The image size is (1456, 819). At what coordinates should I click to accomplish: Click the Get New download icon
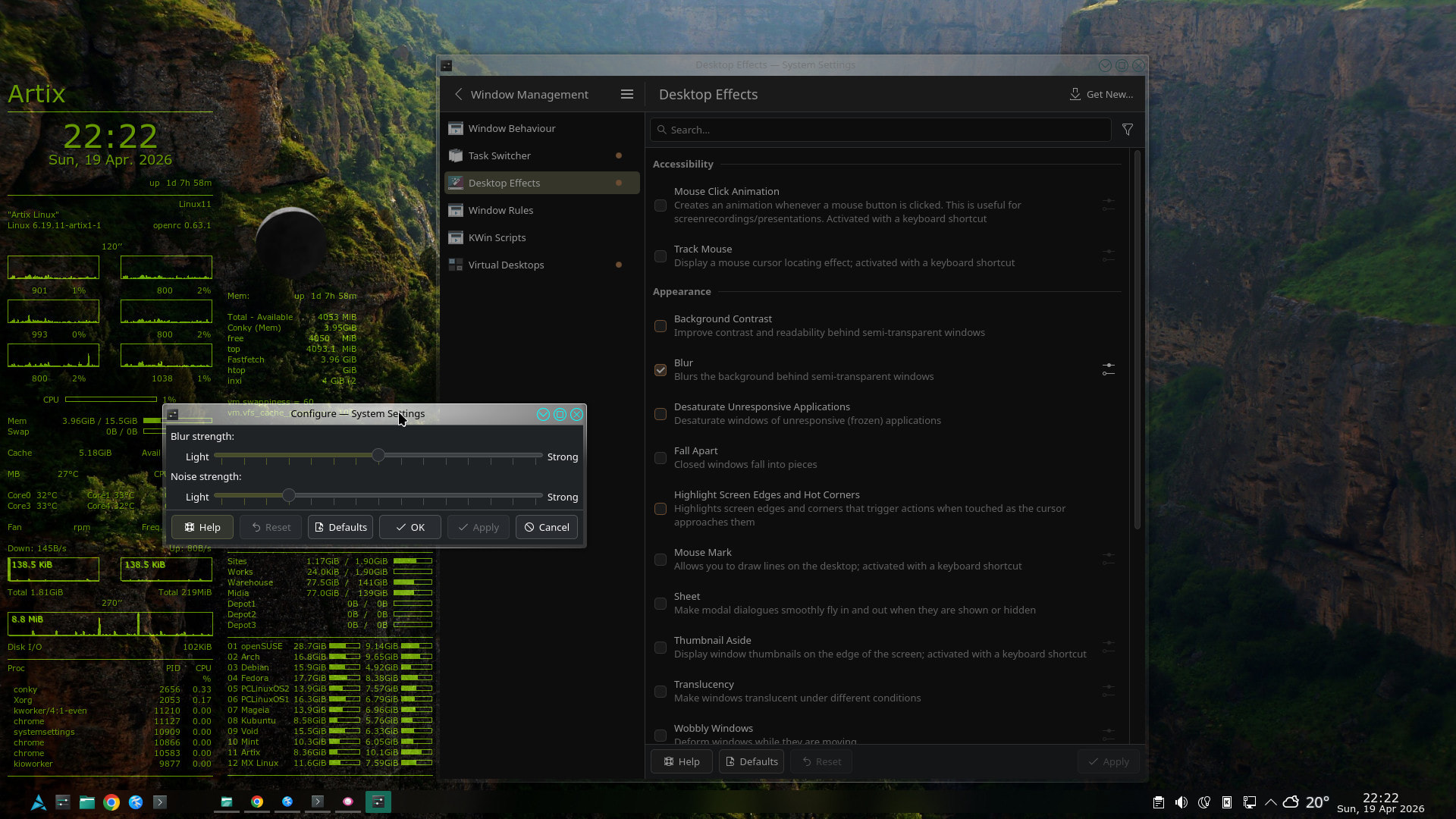(x=1075, y=94)
